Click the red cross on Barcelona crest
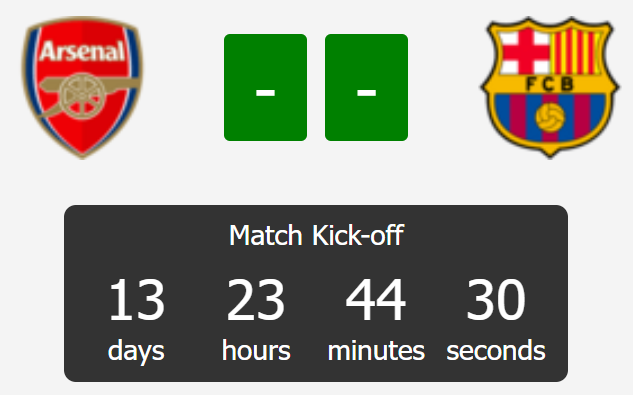Screen dimensions: 633x395 pyautogui.click(x=525, y=51)
